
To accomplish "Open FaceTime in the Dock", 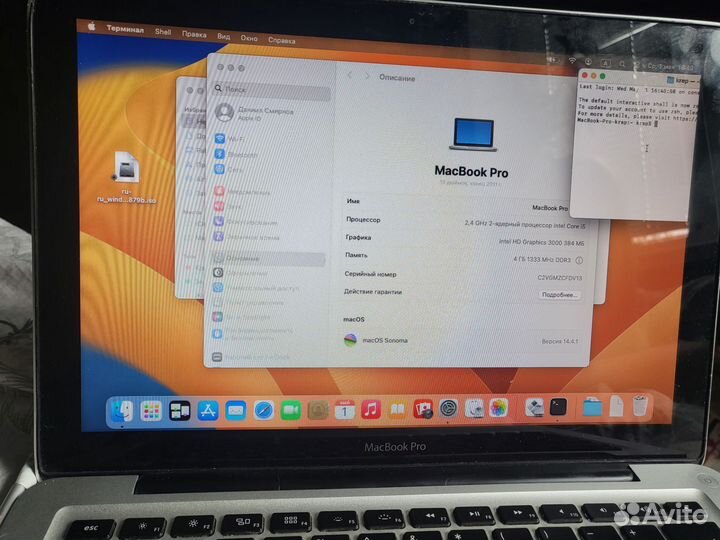I will 291,410.
